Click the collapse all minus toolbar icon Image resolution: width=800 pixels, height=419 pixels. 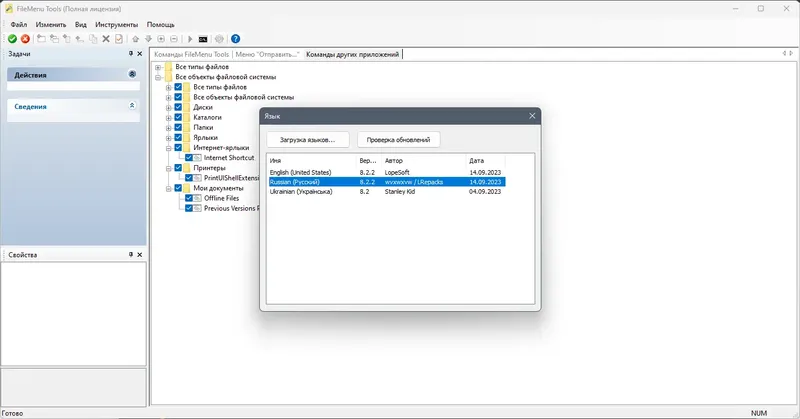[173, 39]
